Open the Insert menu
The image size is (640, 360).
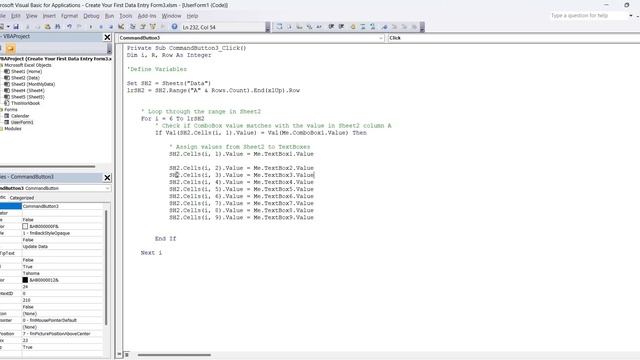click(x=49, y=16)
